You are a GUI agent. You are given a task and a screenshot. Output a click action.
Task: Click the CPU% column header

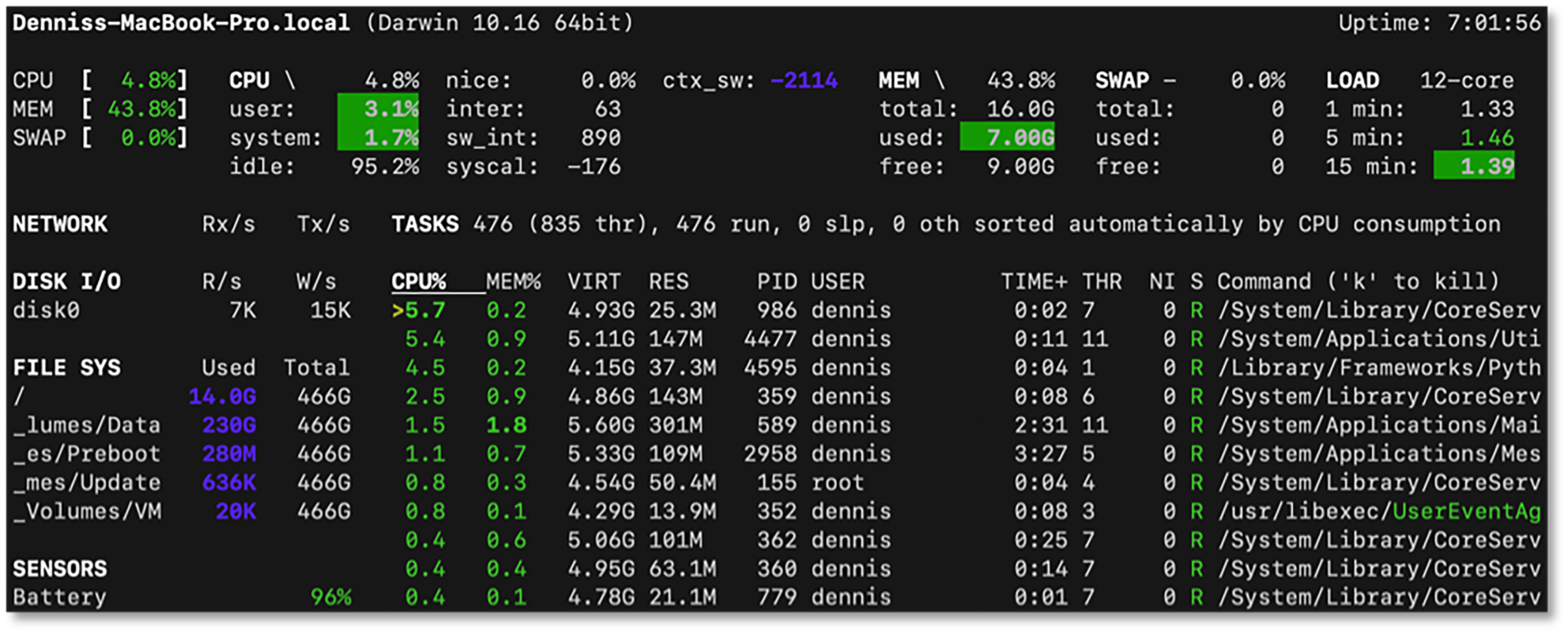pyautogui.click(x=419, y=281)
